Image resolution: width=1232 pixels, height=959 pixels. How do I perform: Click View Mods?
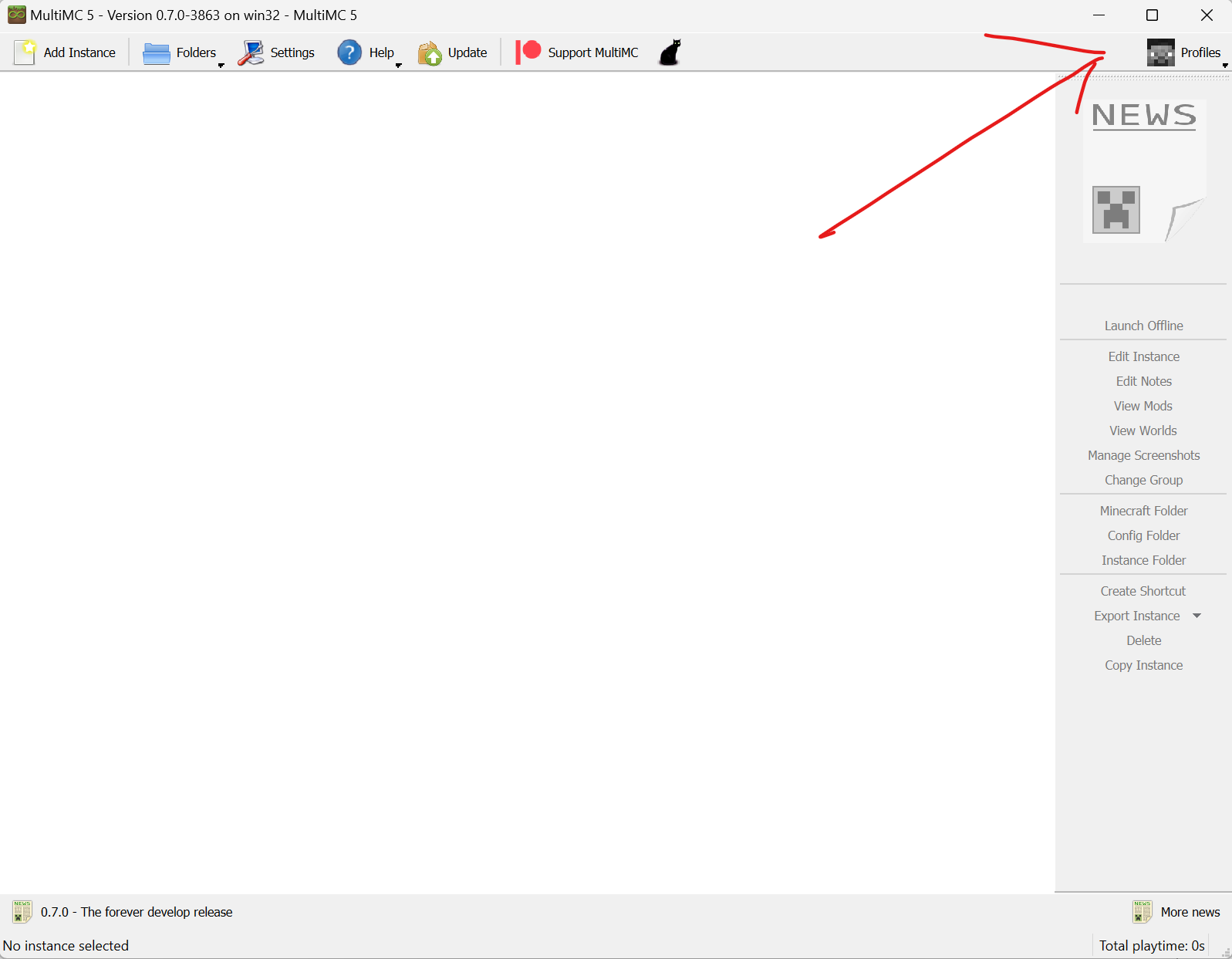(1143, 406)
